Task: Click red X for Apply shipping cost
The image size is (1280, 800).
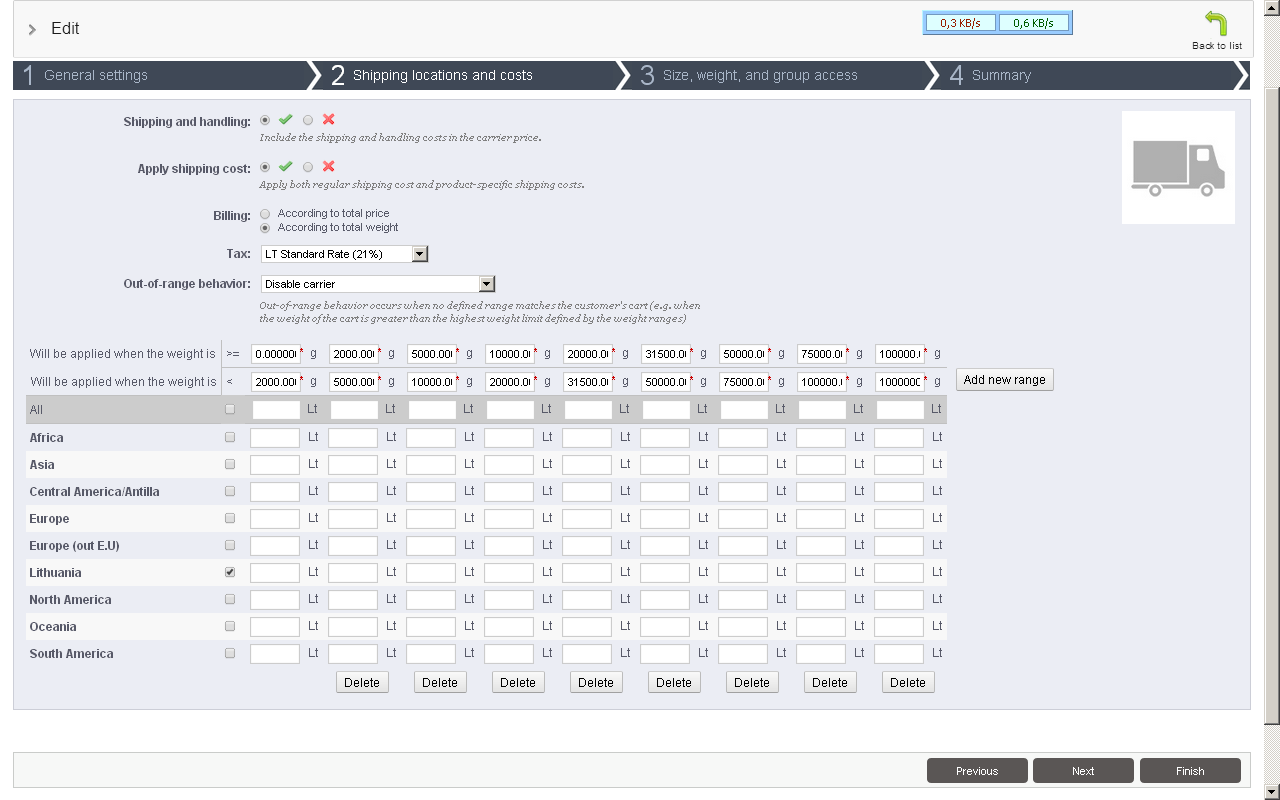Action: [328, 167]
